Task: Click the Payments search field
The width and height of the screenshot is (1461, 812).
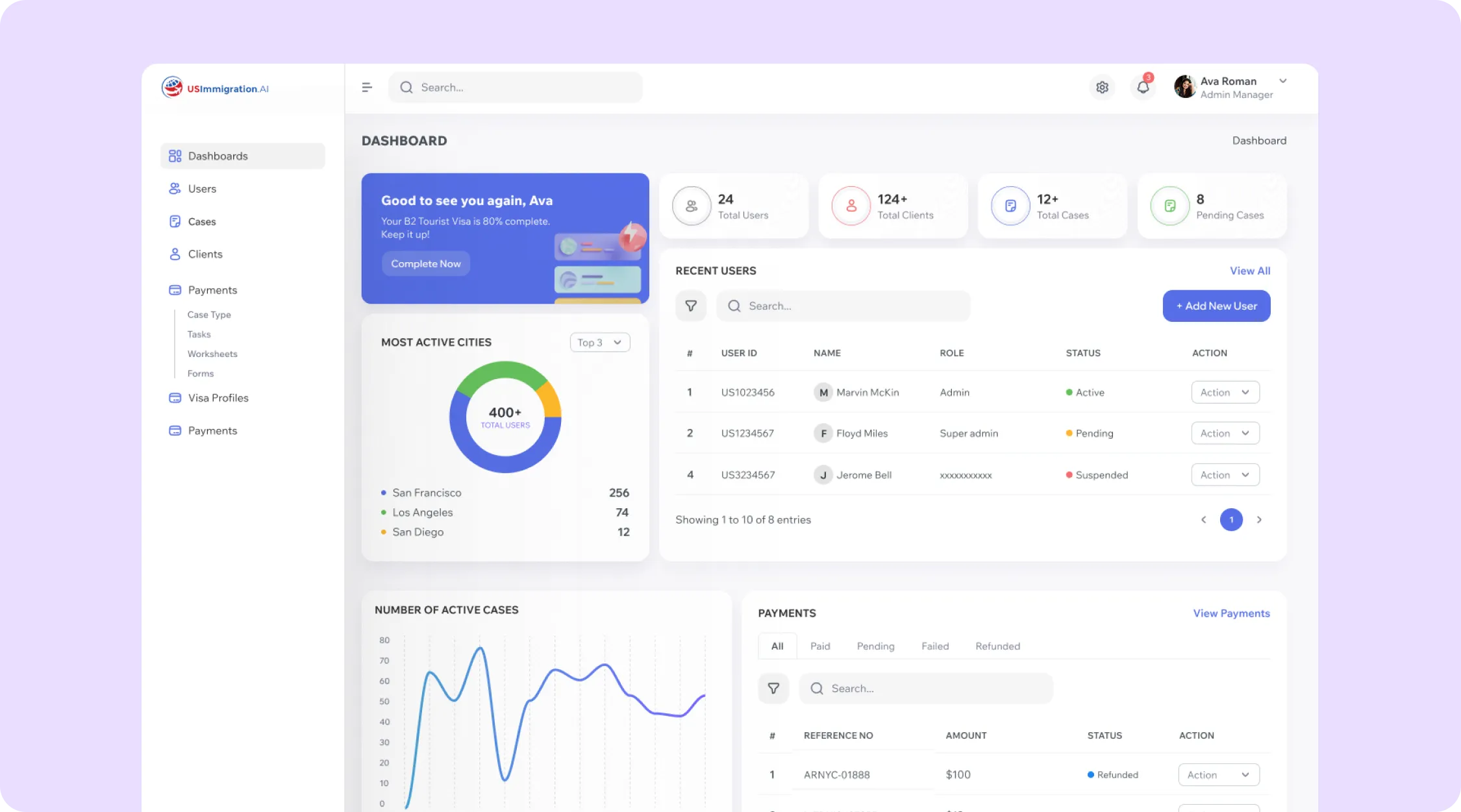Action: [925, 688]
